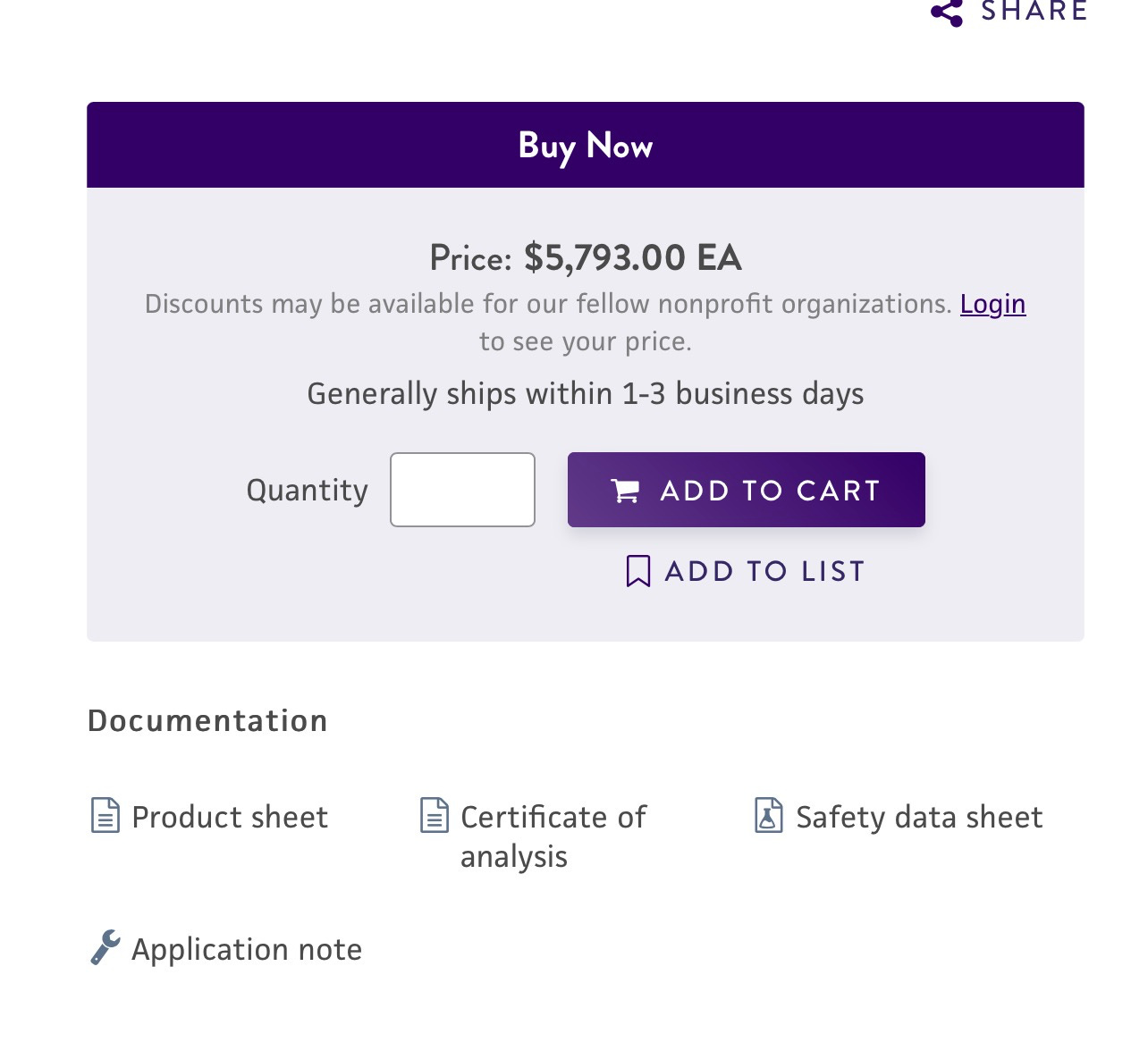Click the $5,793.00 EA price text

point(632,257)
